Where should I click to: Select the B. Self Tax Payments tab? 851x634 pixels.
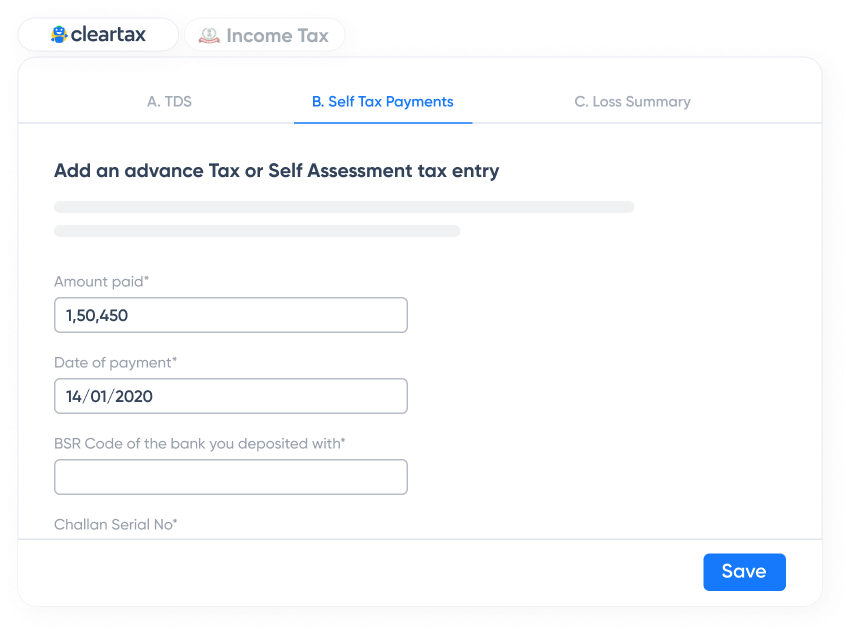(x=383, y=101)
